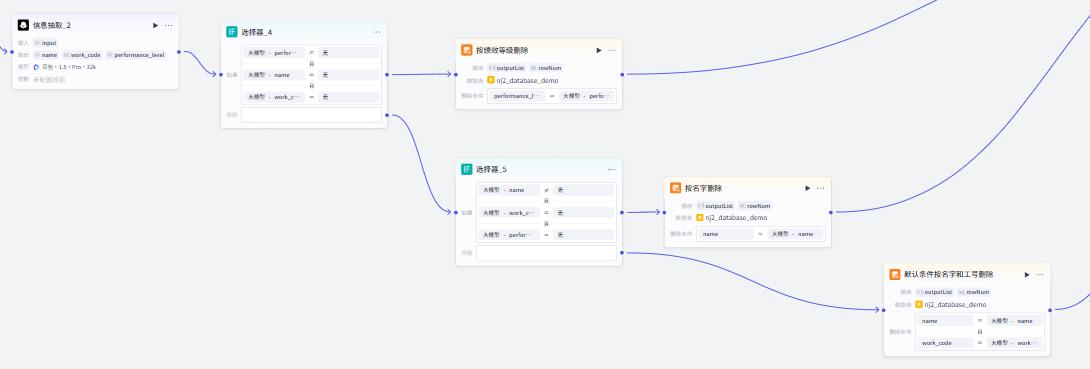The image size is (1090, 369).
Task: Click the 豆包 model icon in 信息抽取_2
Action: coord(36,67)
